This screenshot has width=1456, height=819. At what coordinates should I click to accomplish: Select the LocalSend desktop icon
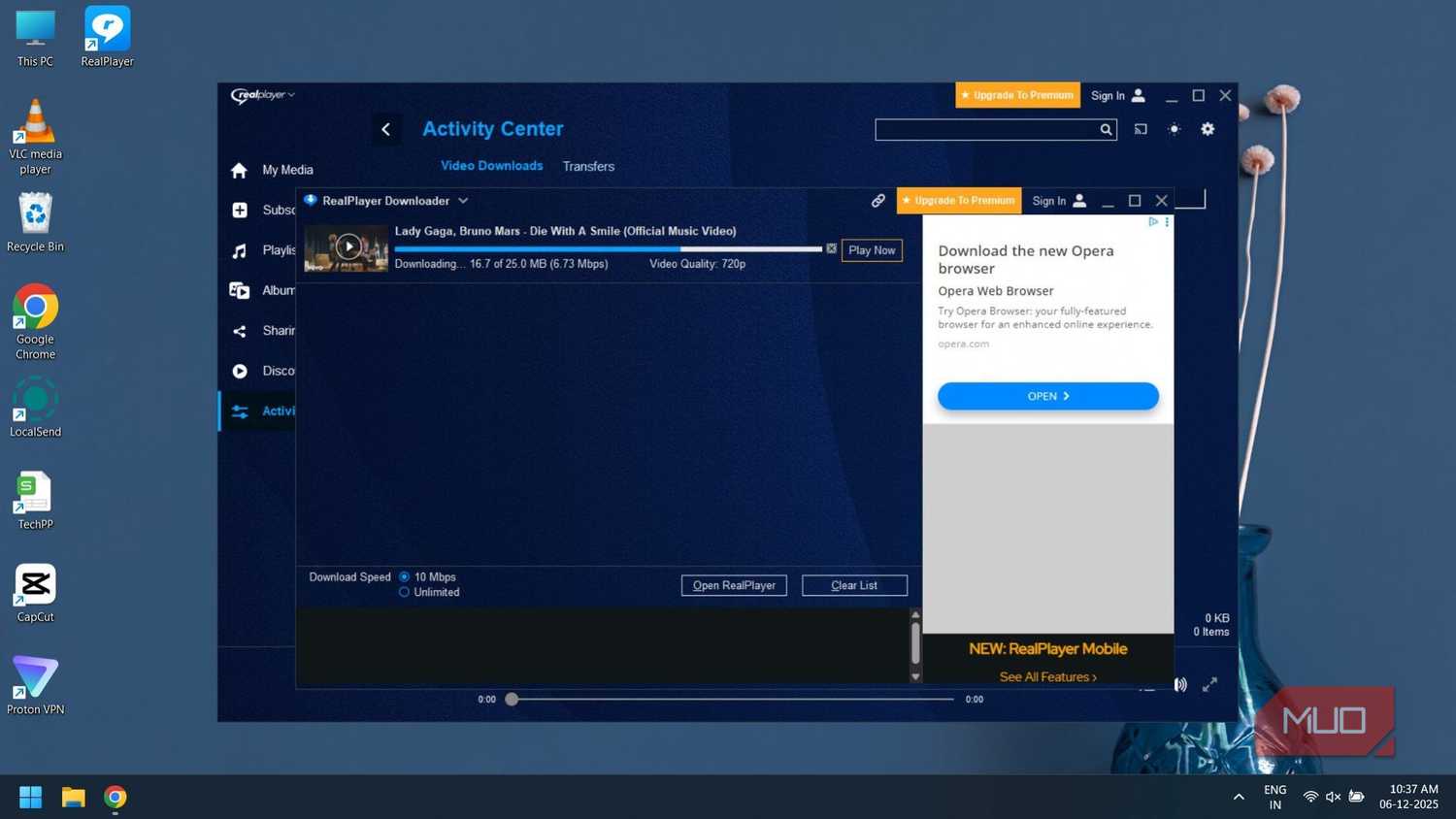click(35, 408)
